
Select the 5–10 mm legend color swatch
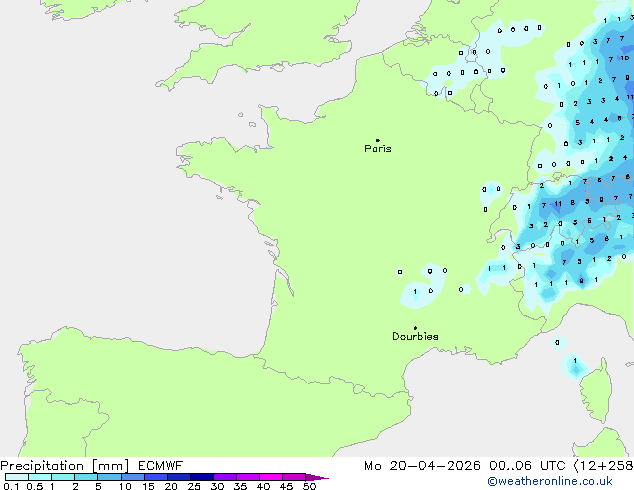(111, 477)
